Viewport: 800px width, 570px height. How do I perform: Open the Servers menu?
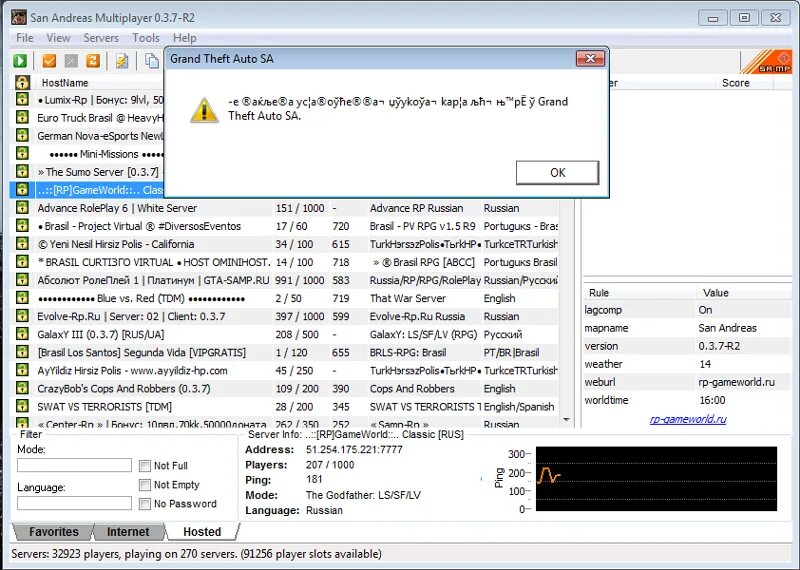click(x=101, y=38)
